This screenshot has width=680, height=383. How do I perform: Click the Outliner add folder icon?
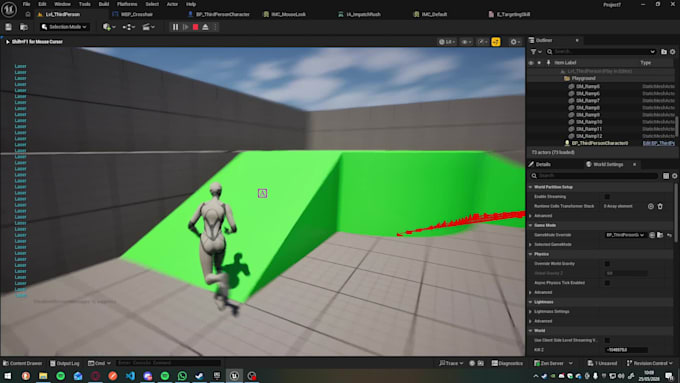coord(664,52)
